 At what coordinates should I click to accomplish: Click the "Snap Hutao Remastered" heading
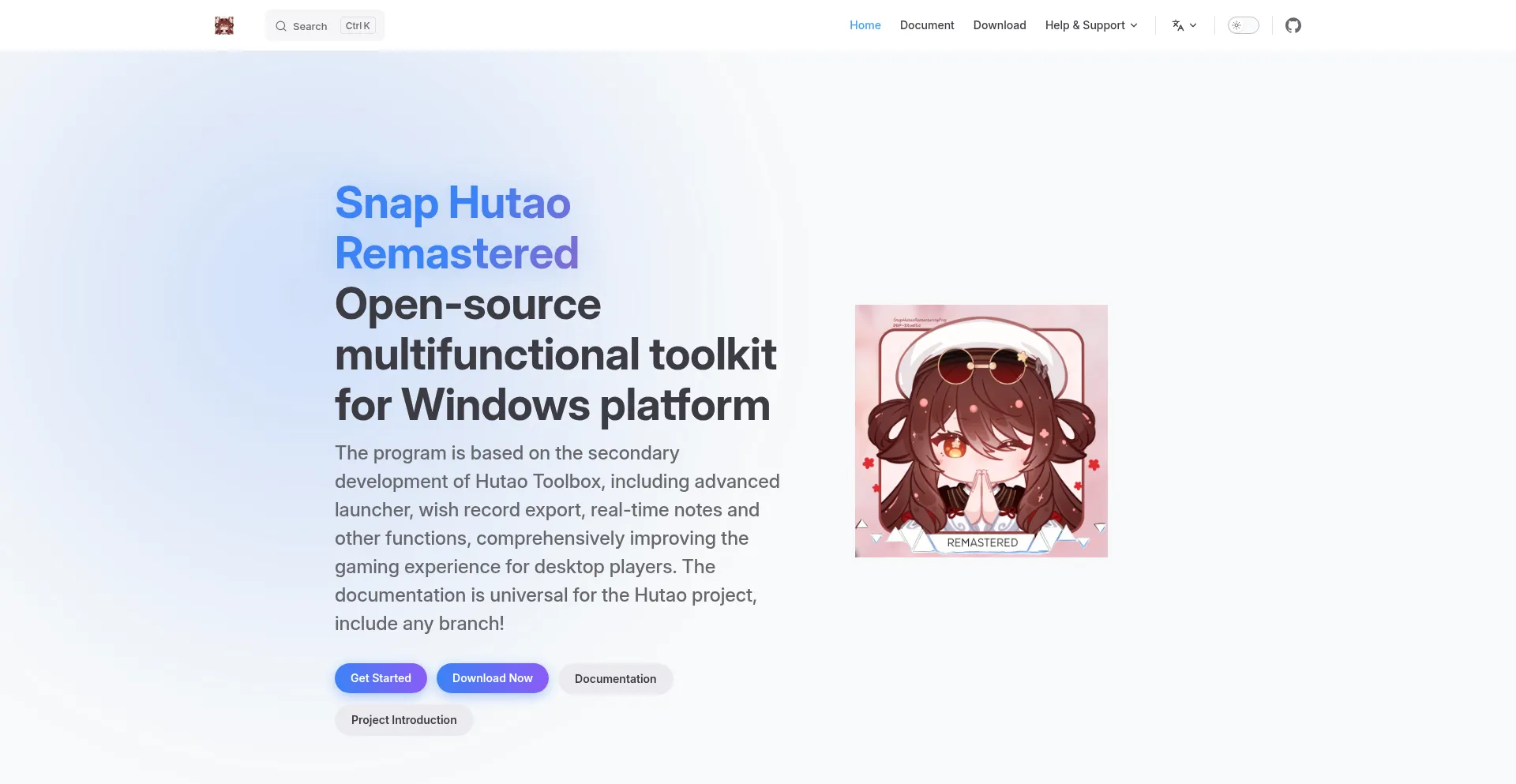click(x=456, y=227)
